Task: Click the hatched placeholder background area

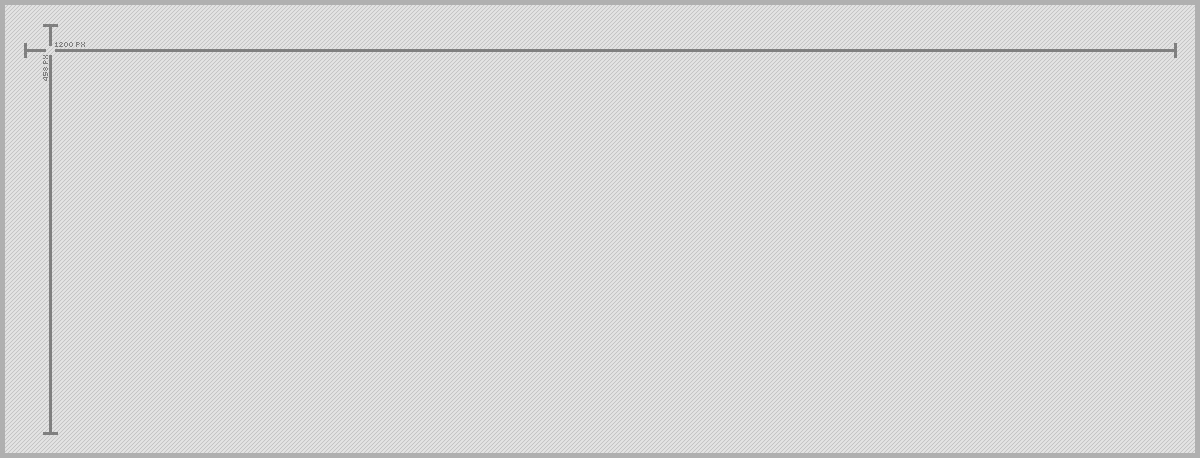Action: [620, 250]
